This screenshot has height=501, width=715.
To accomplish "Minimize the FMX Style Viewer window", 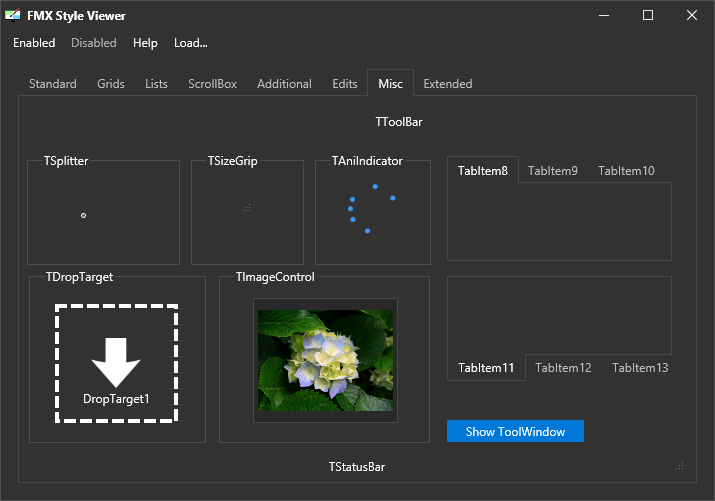I will (x=604, y=15).
